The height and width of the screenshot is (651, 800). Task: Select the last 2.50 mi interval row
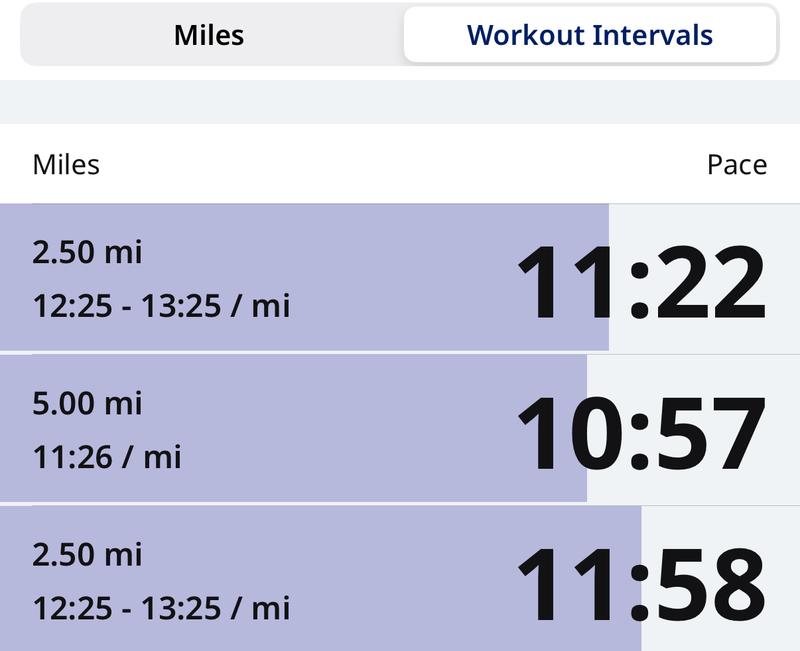[x=400, y=580]
